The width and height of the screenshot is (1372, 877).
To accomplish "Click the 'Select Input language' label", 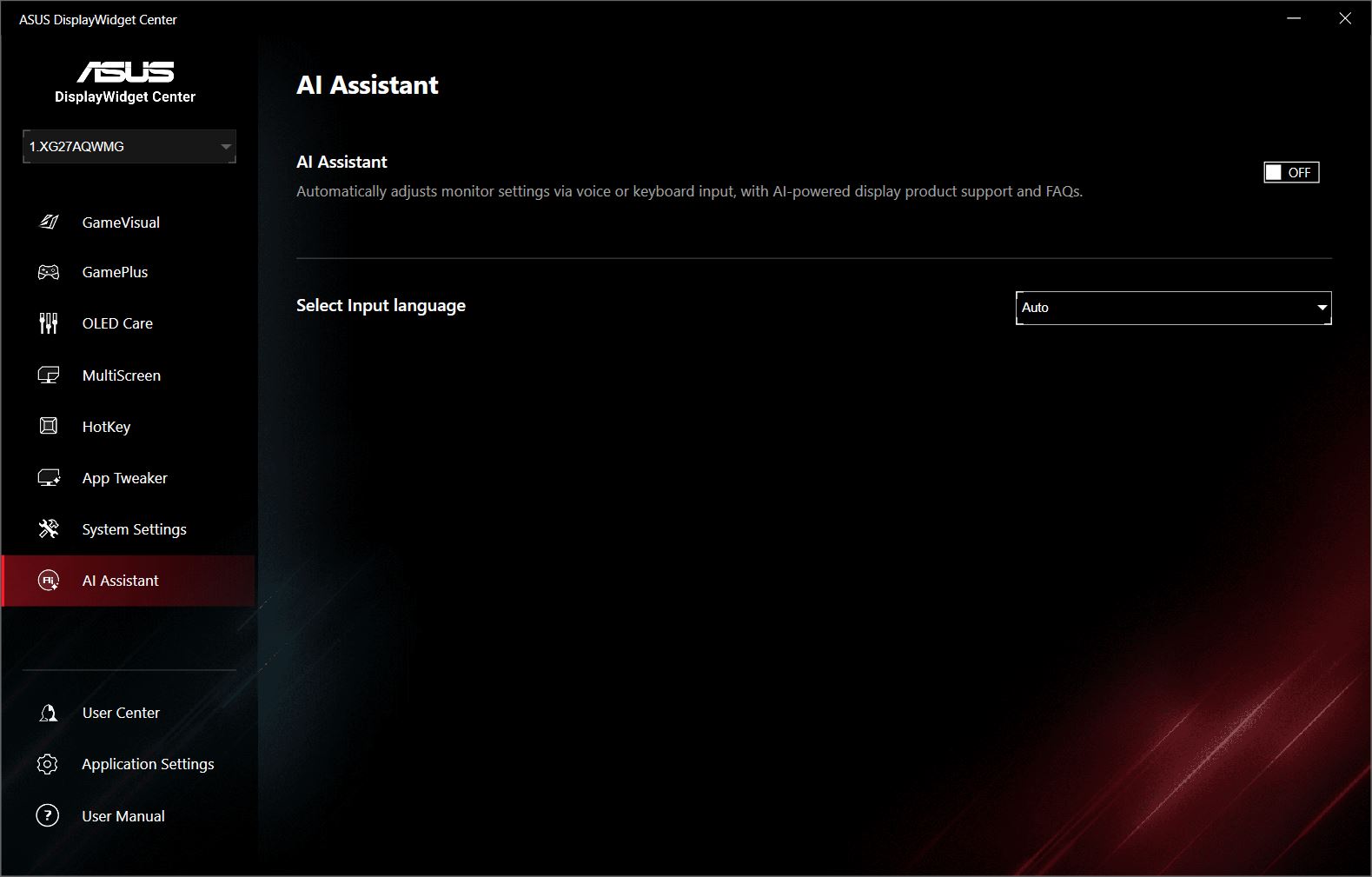I will click(381, 306).
